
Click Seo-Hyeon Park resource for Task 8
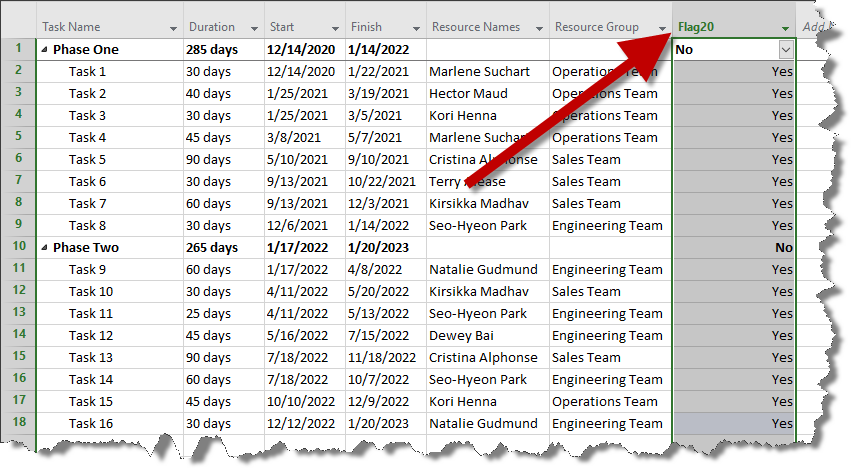487,225
